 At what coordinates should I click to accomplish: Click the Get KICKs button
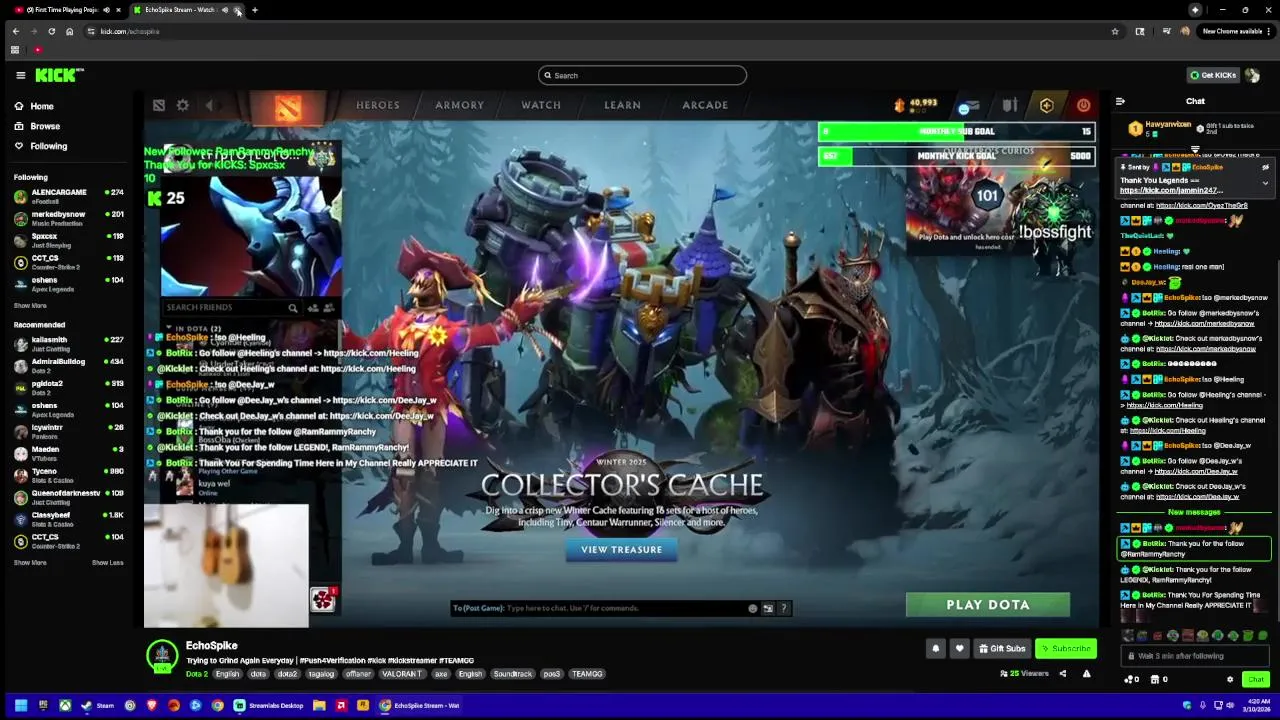point(1213,75)
